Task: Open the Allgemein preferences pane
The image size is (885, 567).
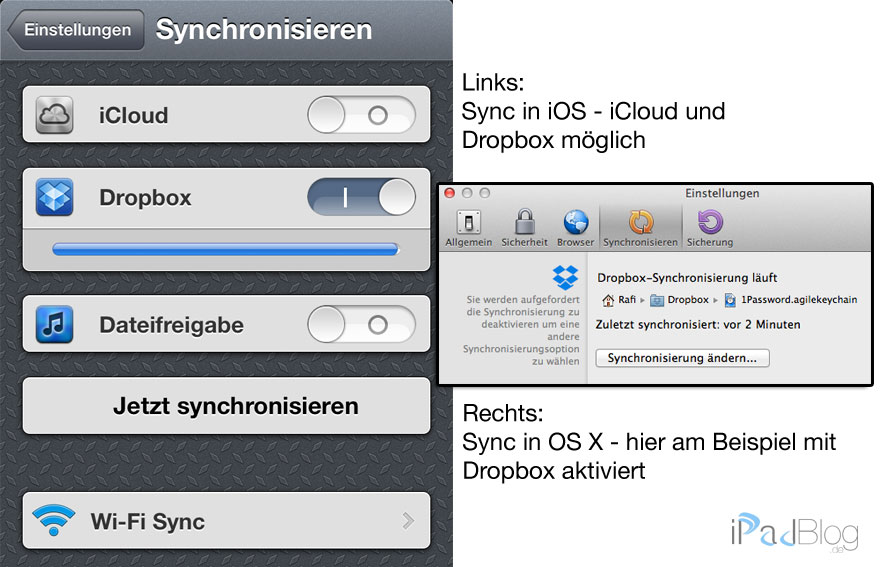Action: pyautogui.click(x=469, y=228)
